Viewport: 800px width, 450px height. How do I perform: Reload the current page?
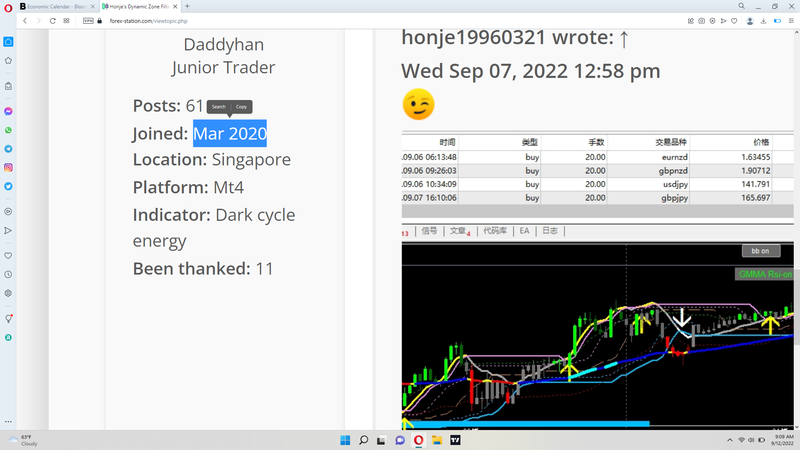(52, 21)
